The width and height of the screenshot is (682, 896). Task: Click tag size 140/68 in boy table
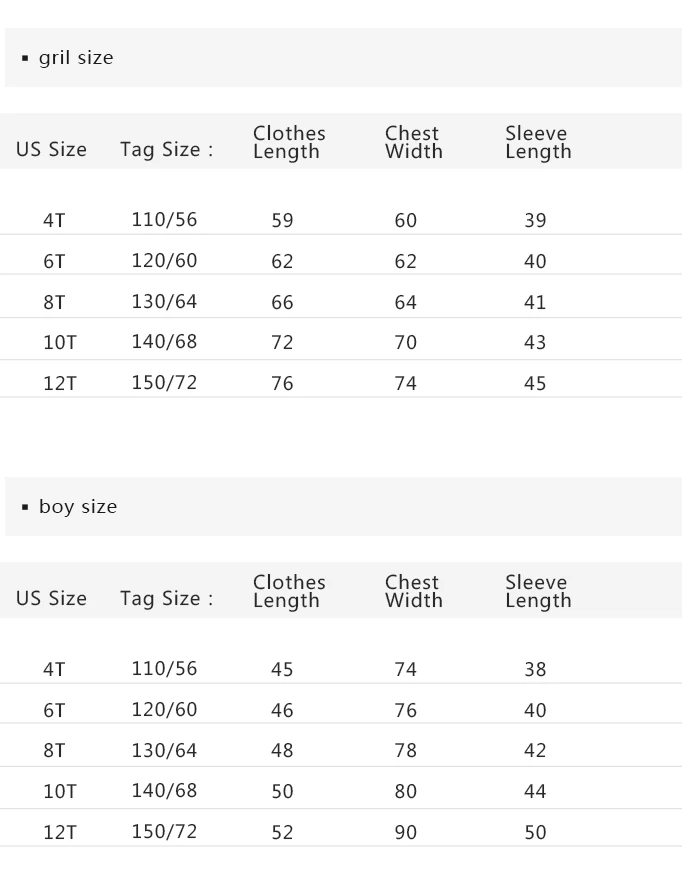(164, 791)
